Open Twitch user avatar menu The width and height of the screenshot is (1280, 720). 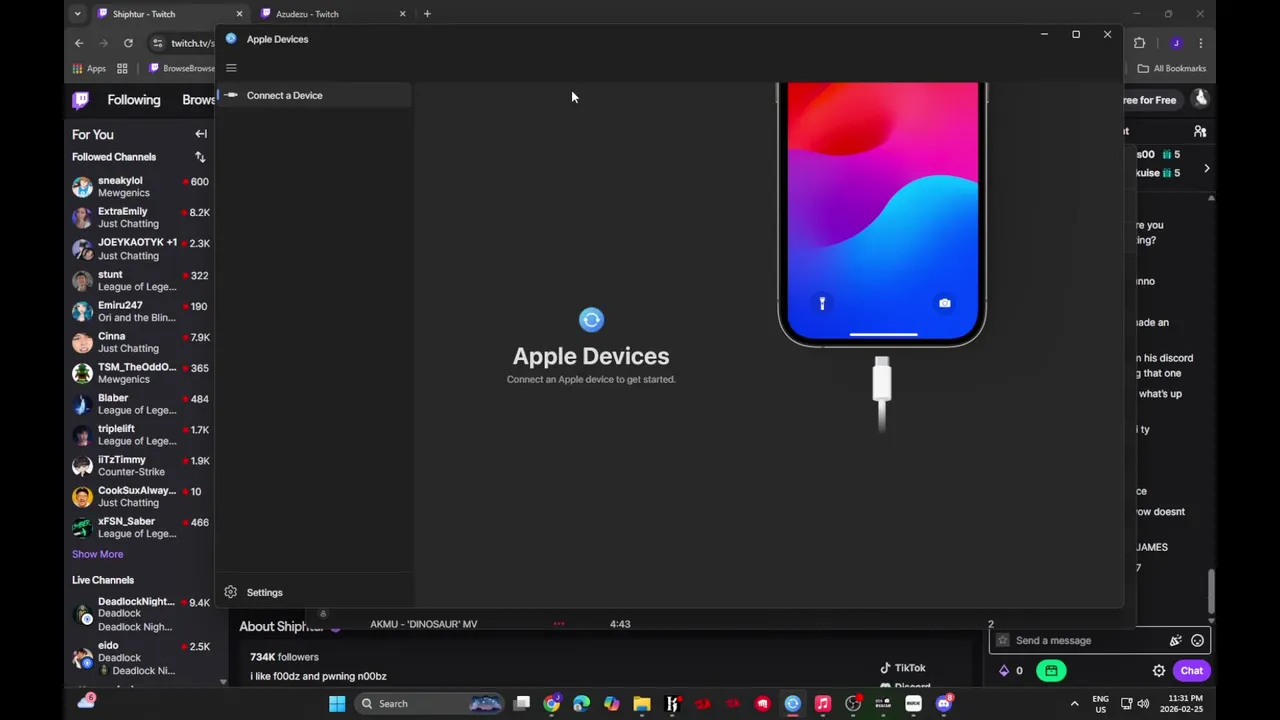click(1201, 99)
